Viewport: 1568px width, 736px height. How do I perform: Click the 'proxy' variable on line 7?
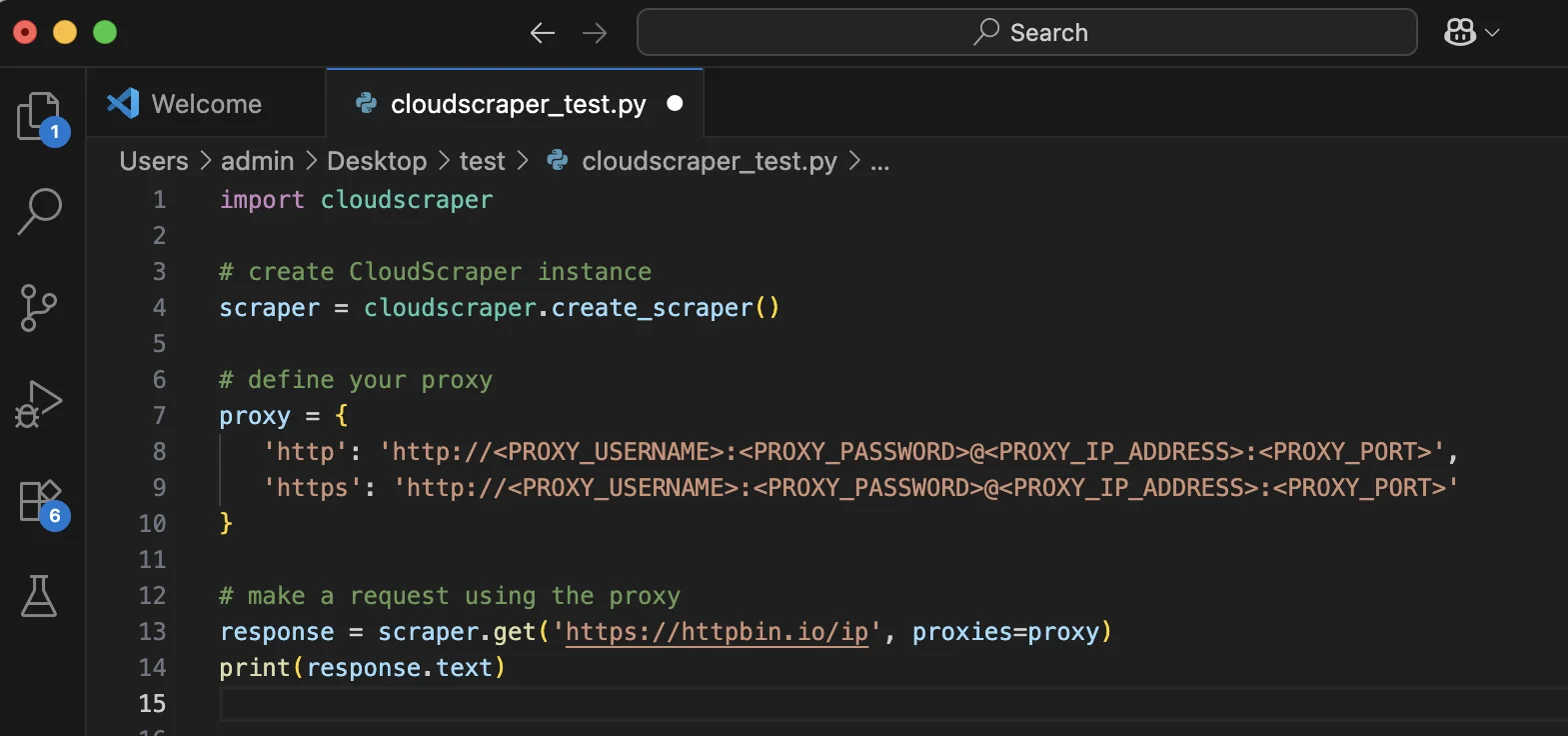tap(255, 416)
